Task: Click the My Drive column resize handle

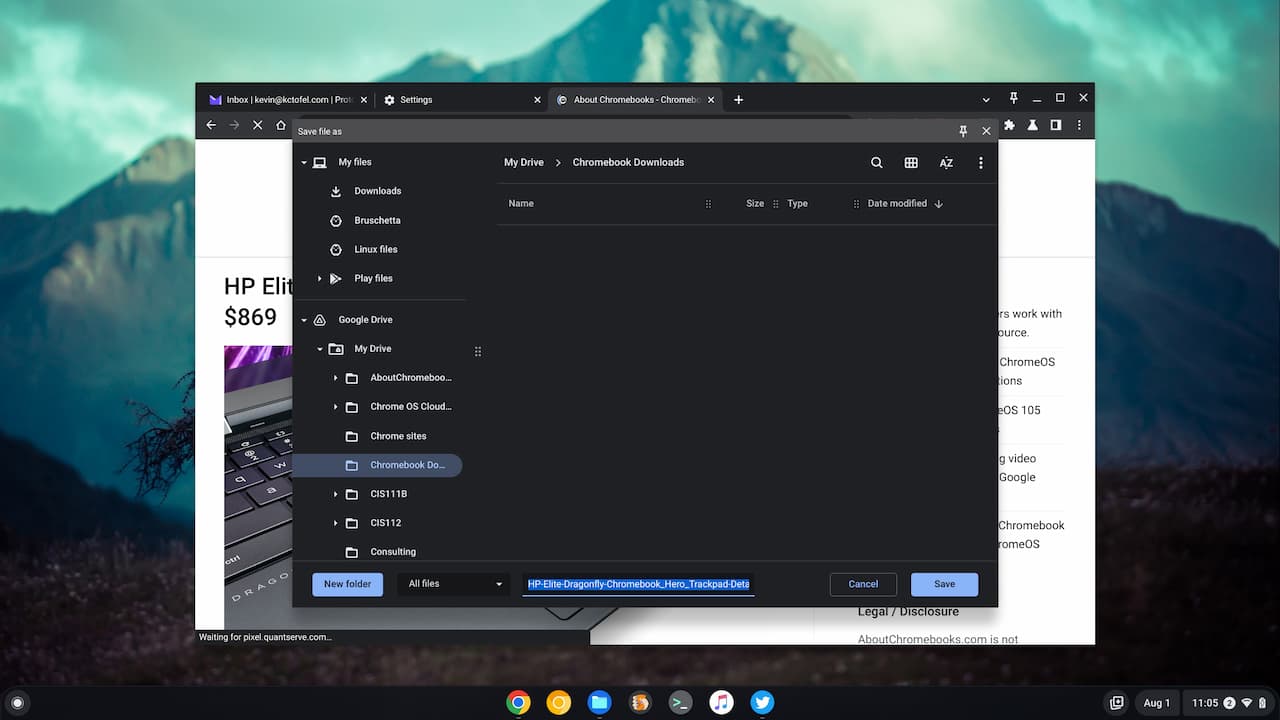Action: pos(478,351)
